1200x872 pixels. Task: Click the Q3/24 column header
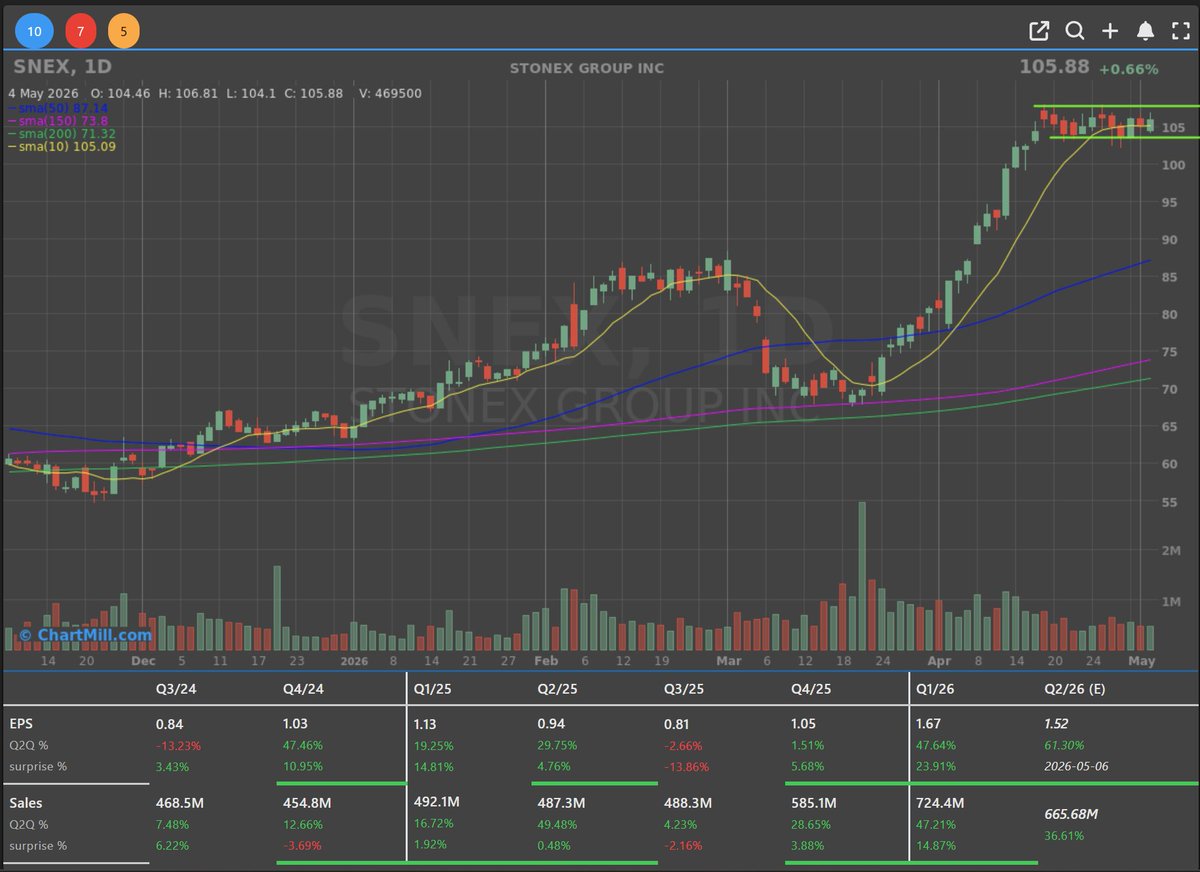coord(175,689)
